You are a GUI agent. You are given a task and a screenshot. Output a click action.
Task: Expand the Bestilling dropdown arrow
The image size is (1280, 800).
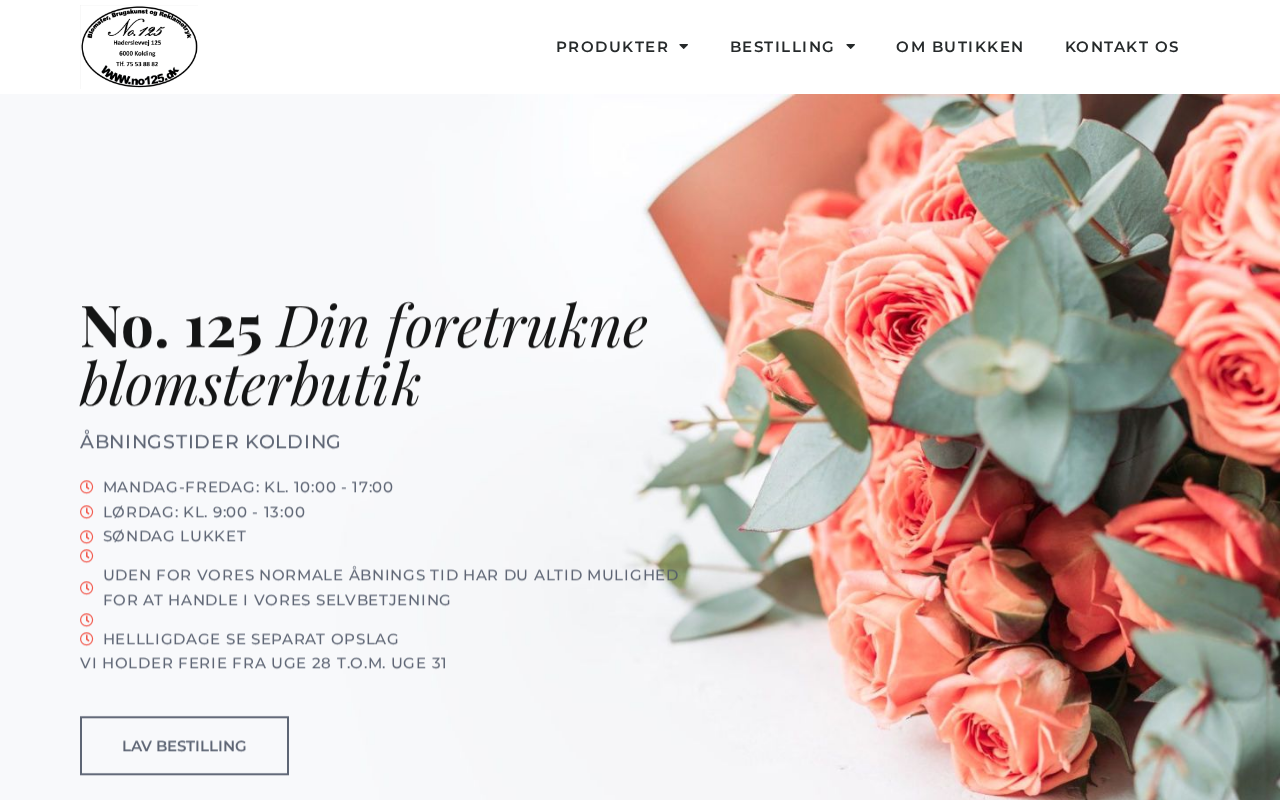pyautogui.click(x=851, y=47)
